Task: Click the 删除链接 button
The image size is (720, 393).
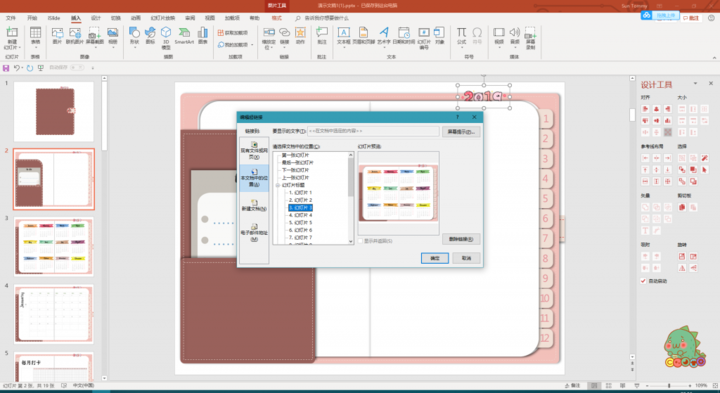Action: pos(461,239)
